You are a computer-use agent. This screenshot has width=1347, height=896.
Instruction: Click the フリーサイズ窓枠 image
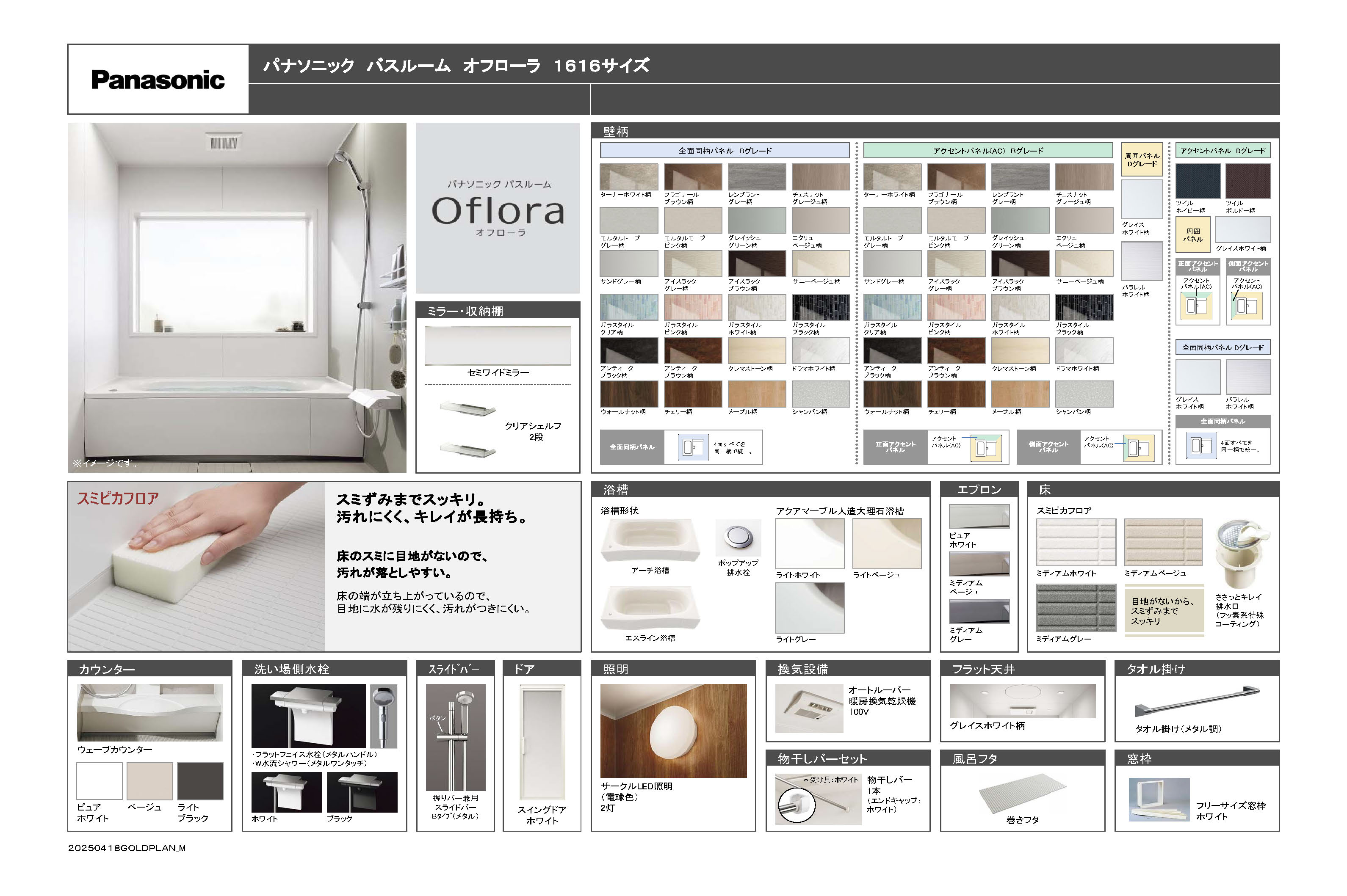(1159, 800)
